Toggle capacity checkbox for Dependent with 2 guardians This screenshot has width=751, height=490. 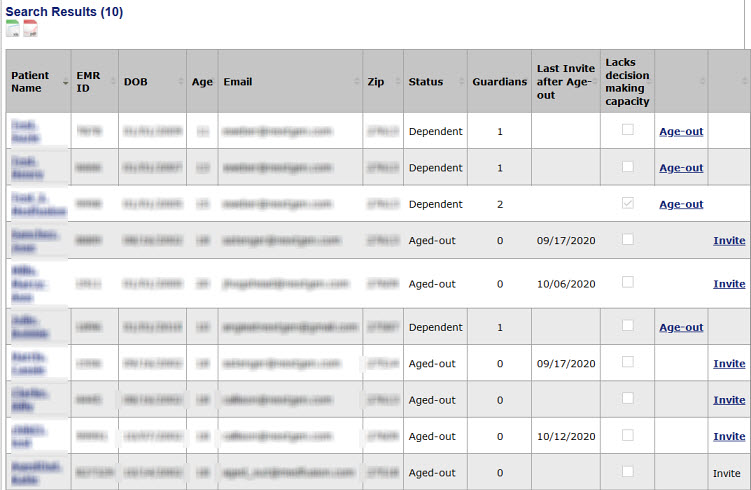(x=627, y=203)
